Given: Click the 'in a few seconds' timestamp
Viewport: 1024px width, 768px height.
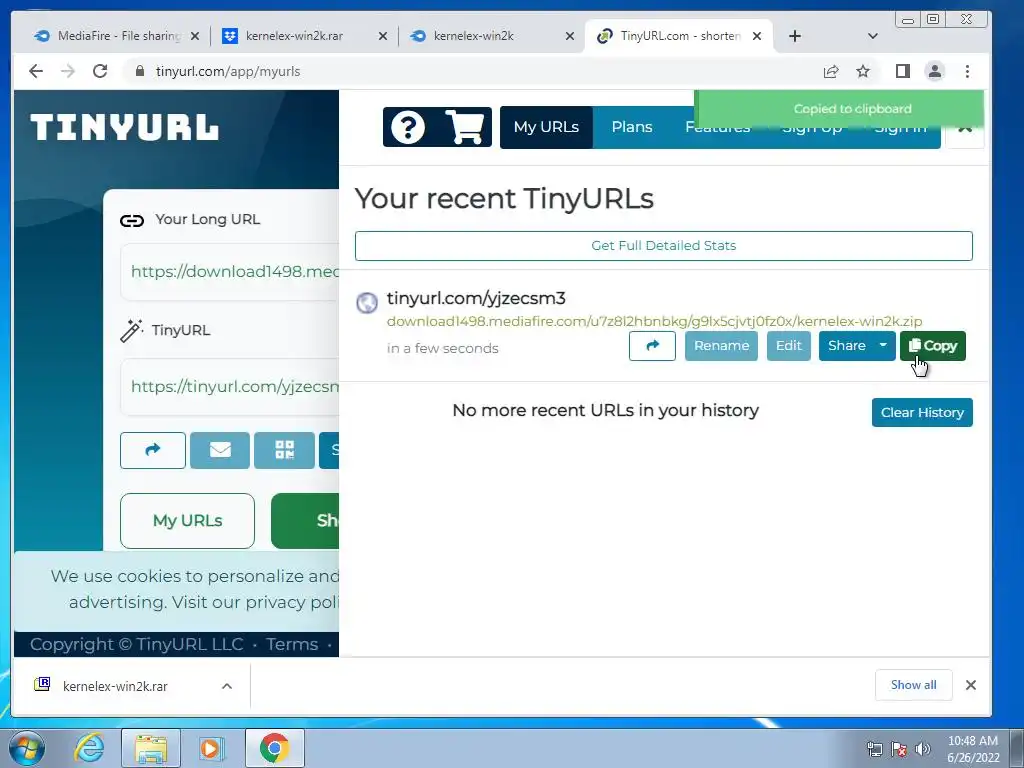Looking at the screenshot, I should coord(442,349).
